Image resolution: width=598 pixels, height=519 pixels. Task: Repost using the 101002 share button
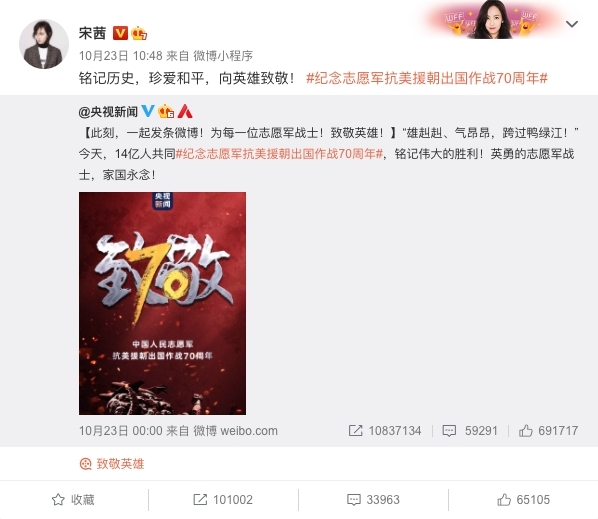pyautogui.click(x=223, y=500)
